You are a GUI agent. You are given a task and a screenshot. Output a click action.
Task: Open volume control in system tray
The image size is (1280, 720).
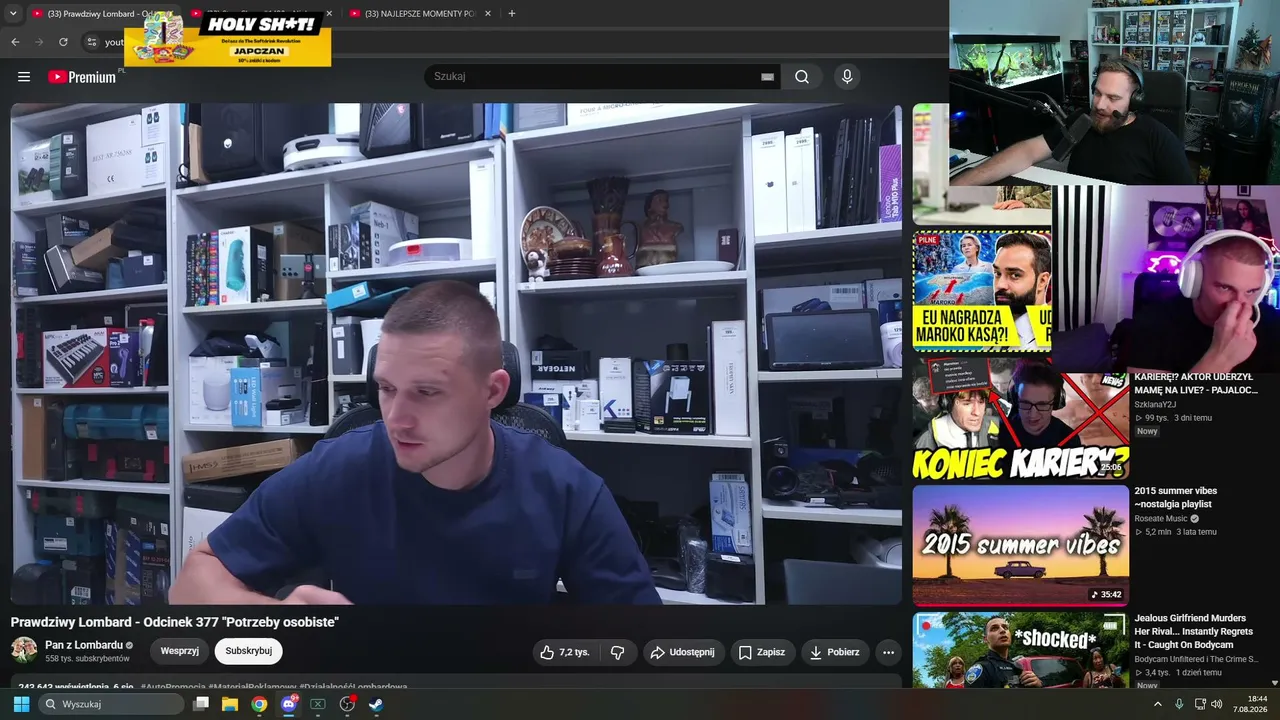[x=1217, y=704]
